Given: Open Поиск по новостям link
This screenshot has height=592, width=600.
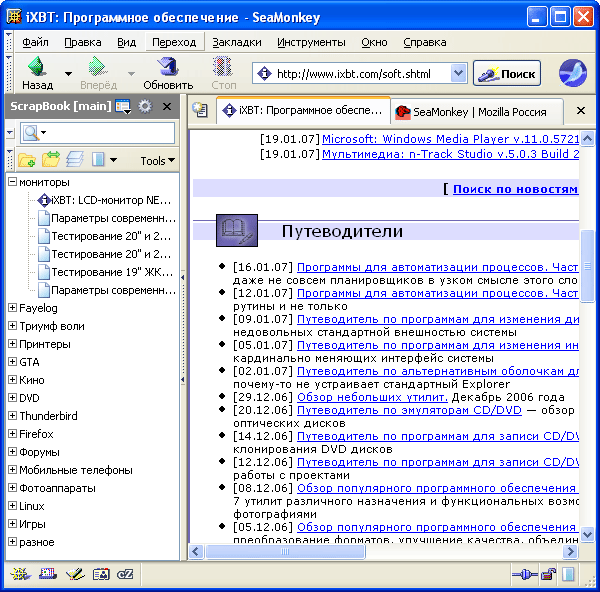Looking at the screenshot, I should coord(515,189).
